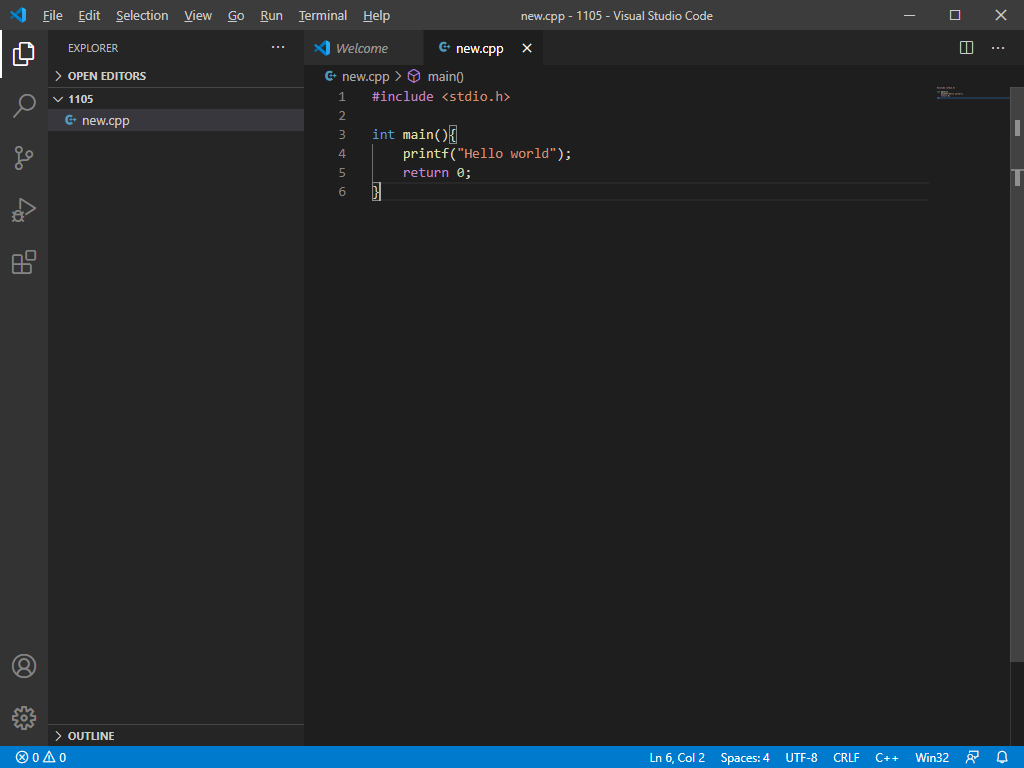Open the Search view icon
The image size is (1024, 768).
[24, 106]
